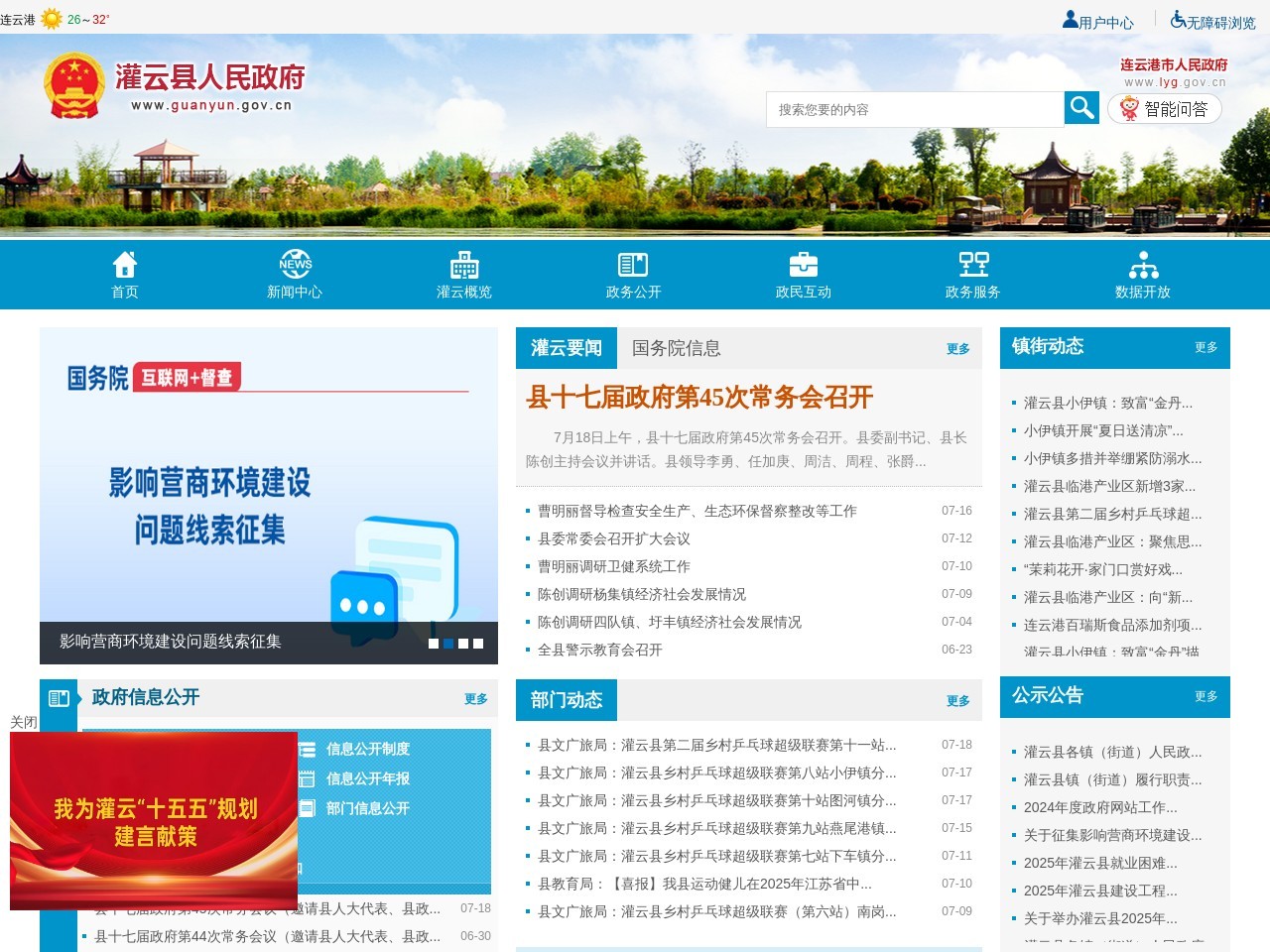Type a query in the search input field
The height and width of the screenshot is (952, 1270).
913,109
